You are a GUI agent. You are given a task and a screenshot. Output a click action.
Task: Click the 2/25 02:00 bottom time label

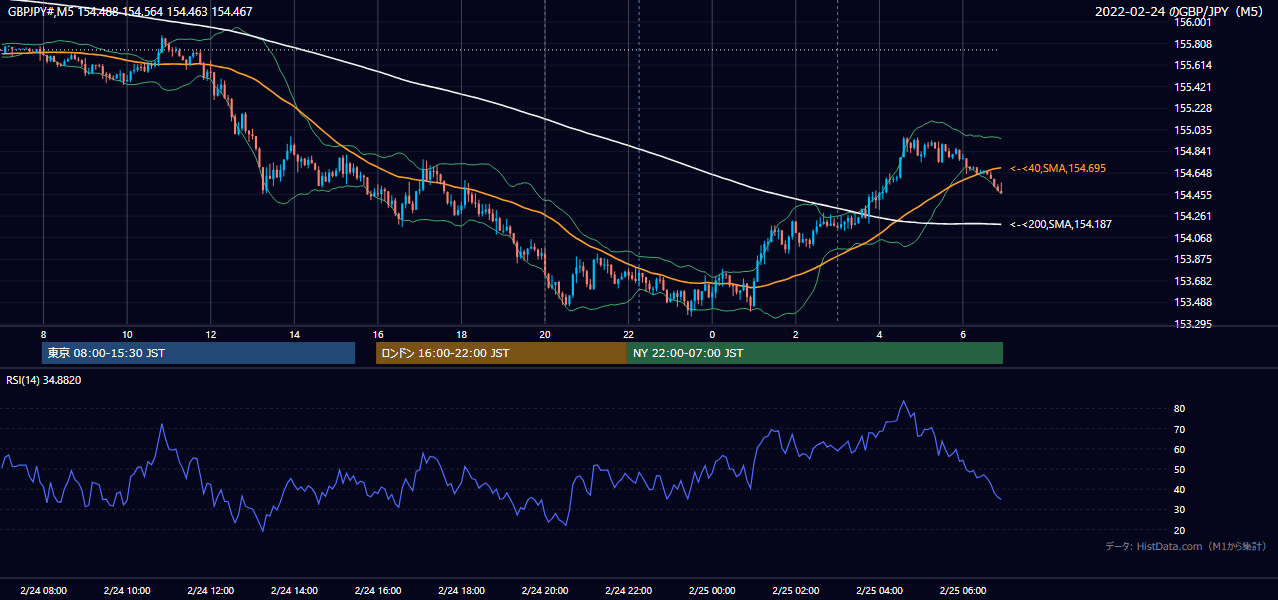796,590
